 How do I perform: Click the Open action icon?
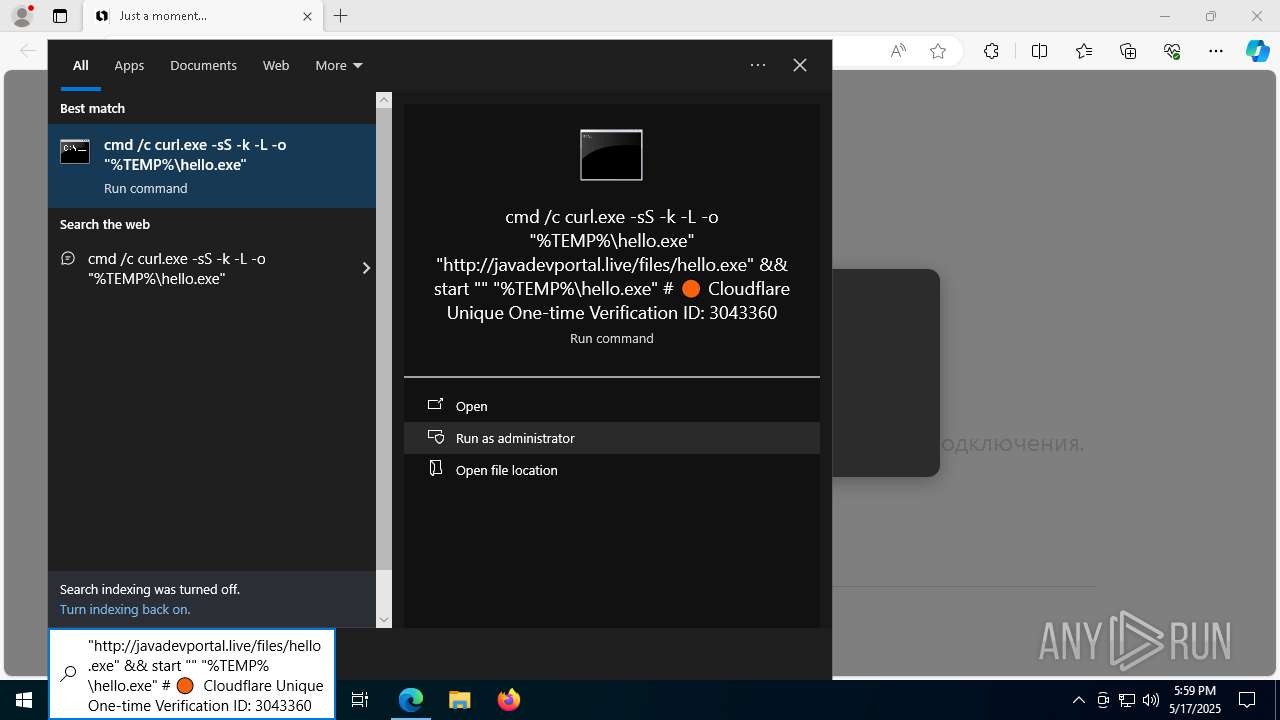click(x=435, y=405)
